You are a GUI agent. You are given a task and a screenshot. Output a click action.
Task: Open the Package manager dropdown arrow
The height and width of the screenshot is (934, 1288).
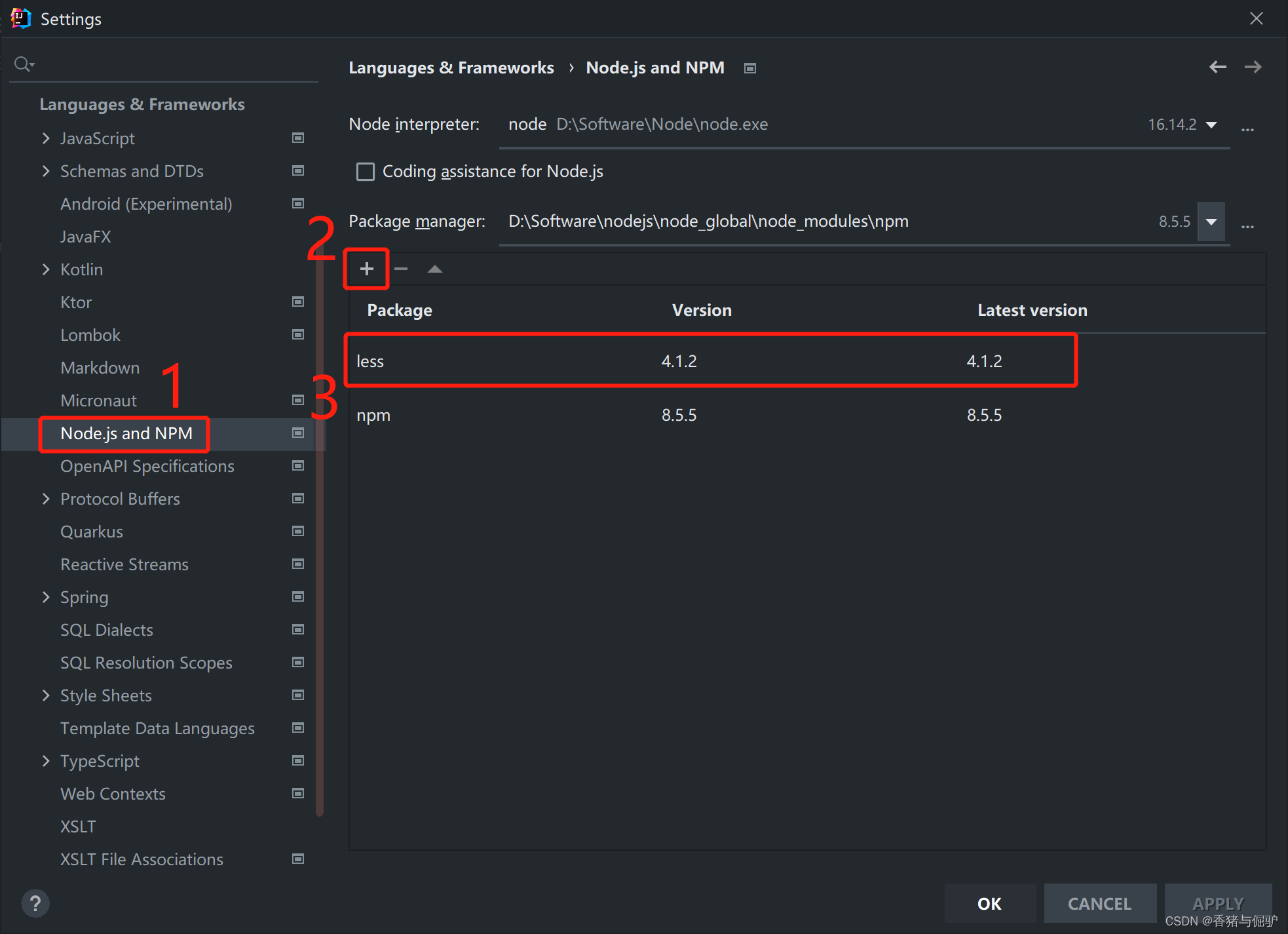(1211, 222)
